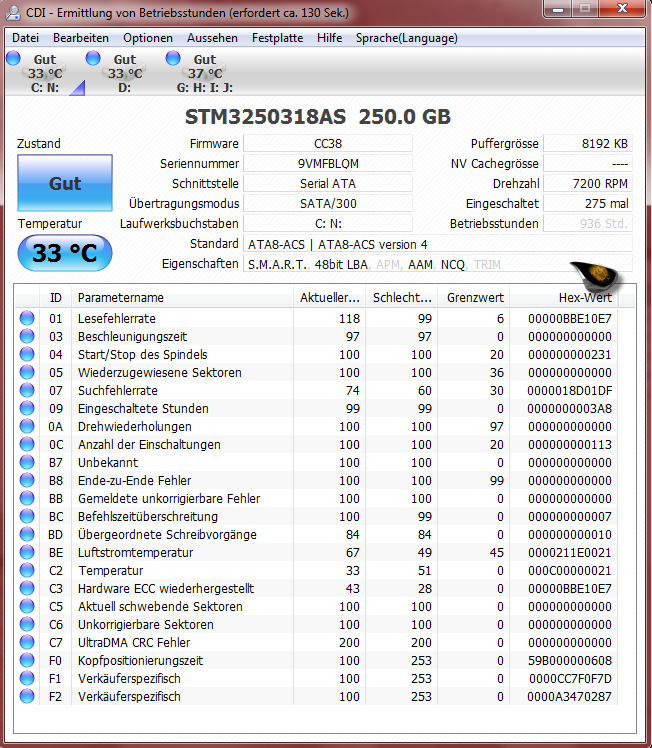Viewport: 652px width, 748px height.
Task: Click status icon of Anzahl der Einschaltungen row
Action: click(x=27, y=444)
